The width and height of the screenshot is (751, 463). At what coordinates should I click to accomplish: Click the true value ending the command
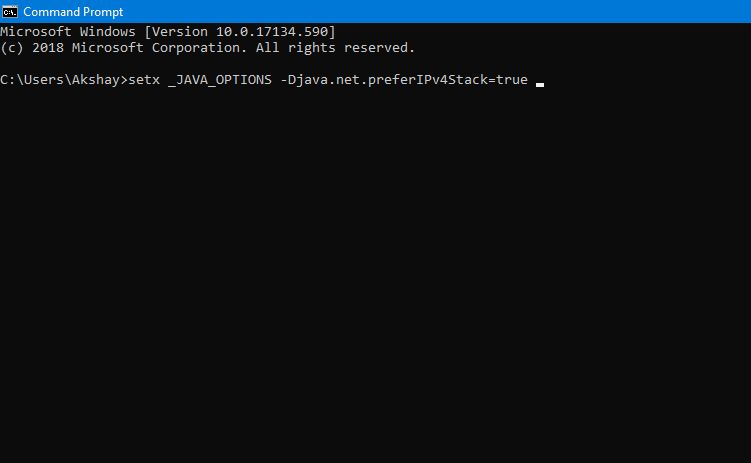(512, 79)
